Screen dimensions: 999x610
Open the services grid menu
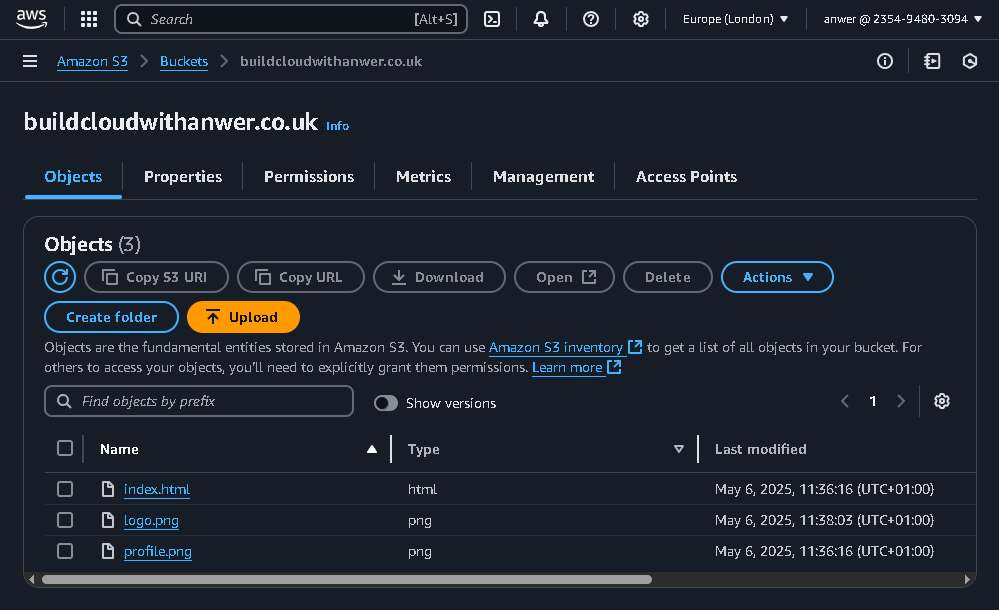tap(89, 19)
